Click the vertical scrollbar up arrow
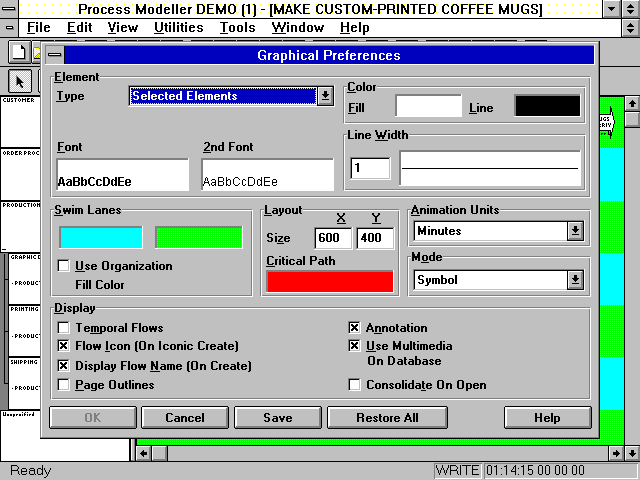This screenshot has height=480, width=640. tap(631, 104)
